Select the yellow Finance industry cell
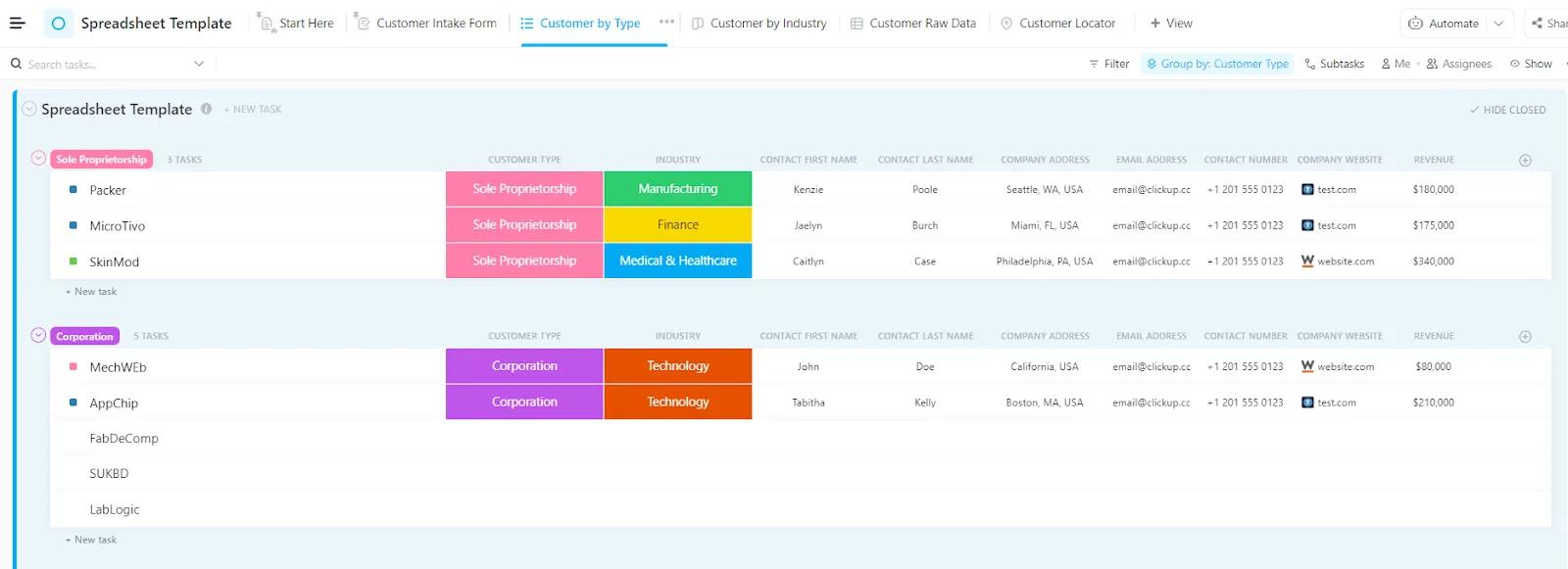 [678, 225]
